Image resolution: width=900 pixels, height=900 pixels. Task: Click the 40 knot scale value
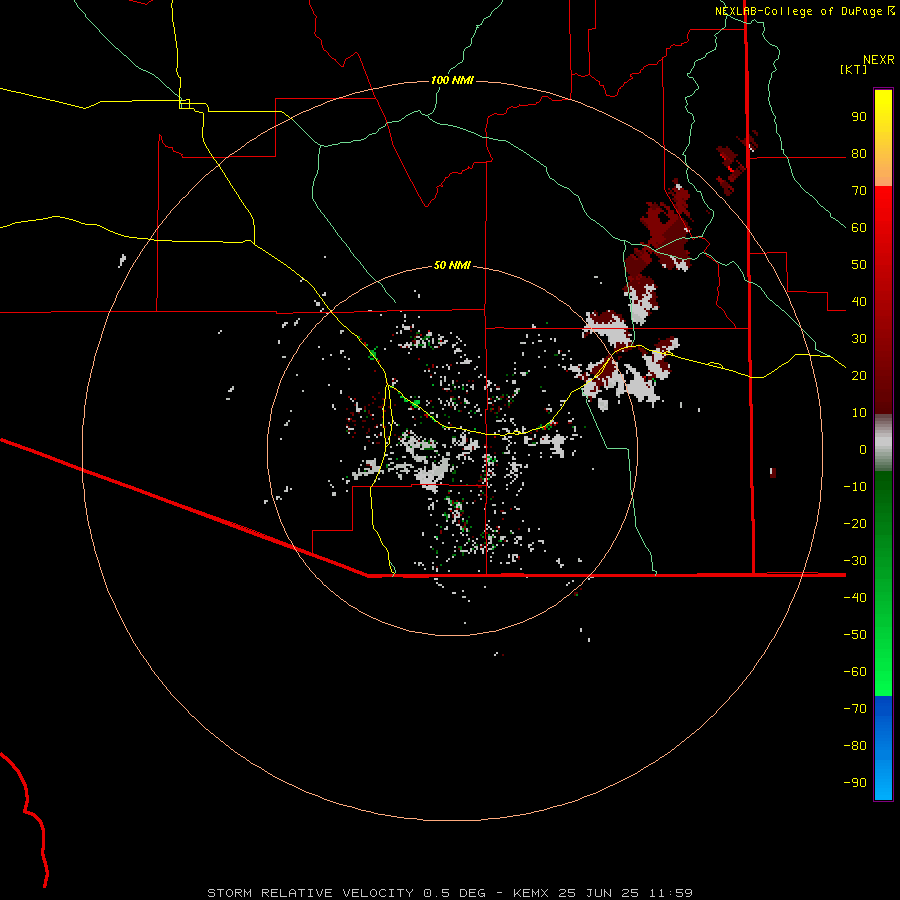(859, 301)
